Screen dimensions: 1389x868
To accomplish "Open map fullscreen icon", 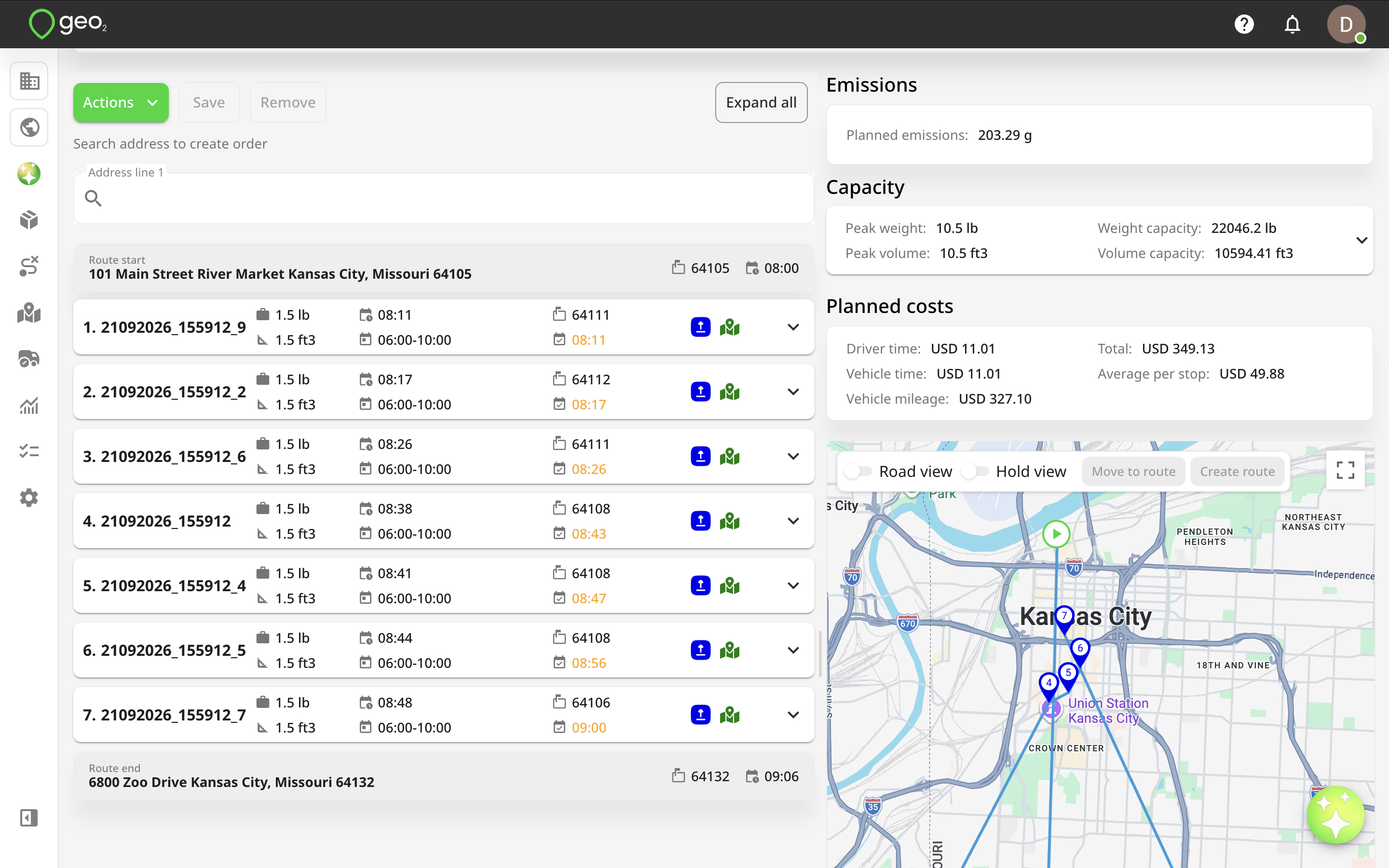I will [1346, 471].
